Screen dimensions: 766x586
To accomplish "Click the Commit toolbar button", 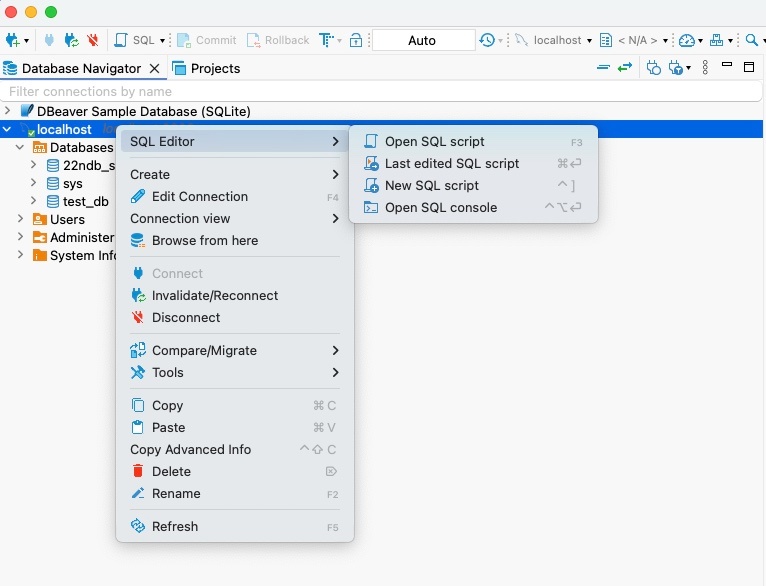I will coord(207,40).
